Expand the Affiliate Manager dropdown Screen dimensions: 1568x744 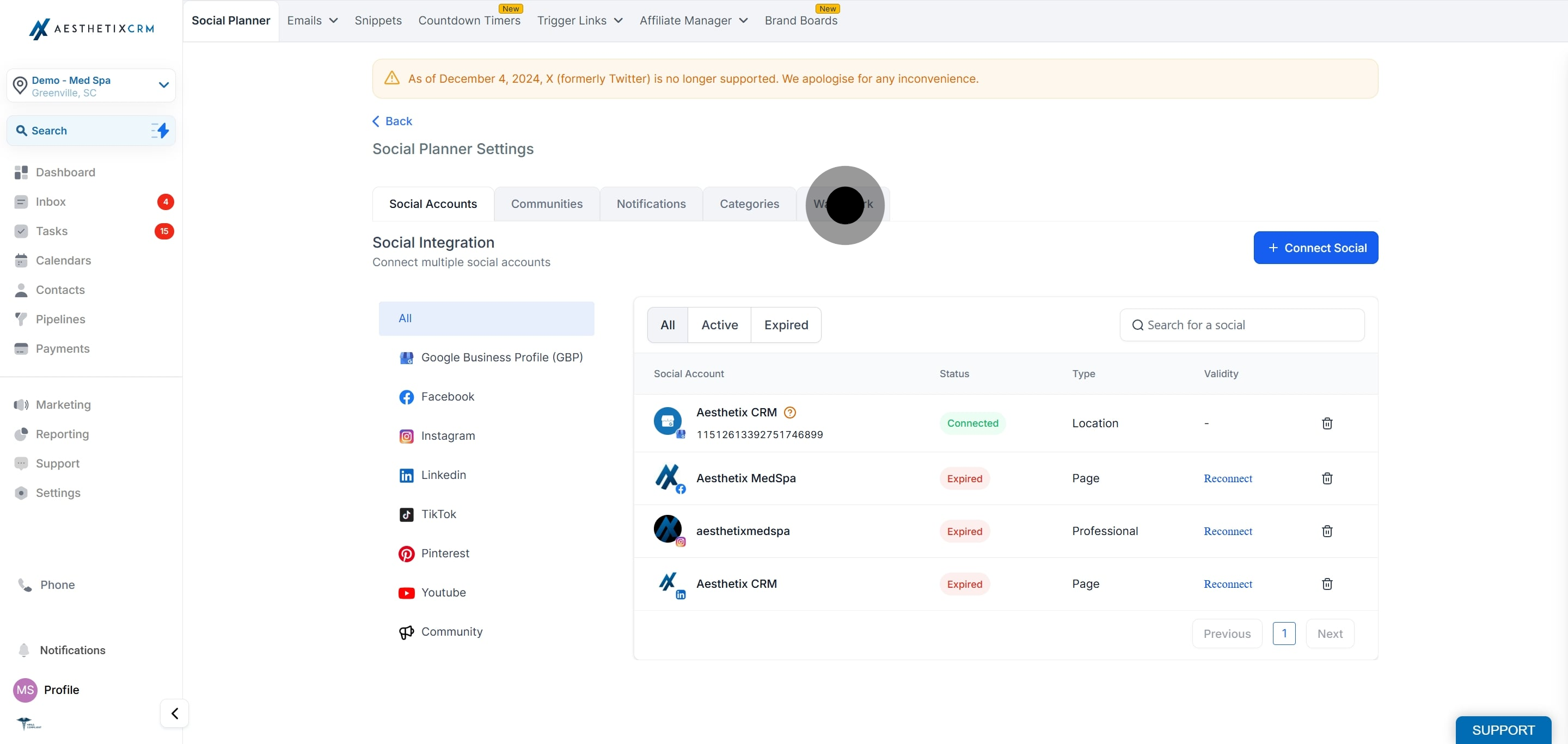coord(693,21)
